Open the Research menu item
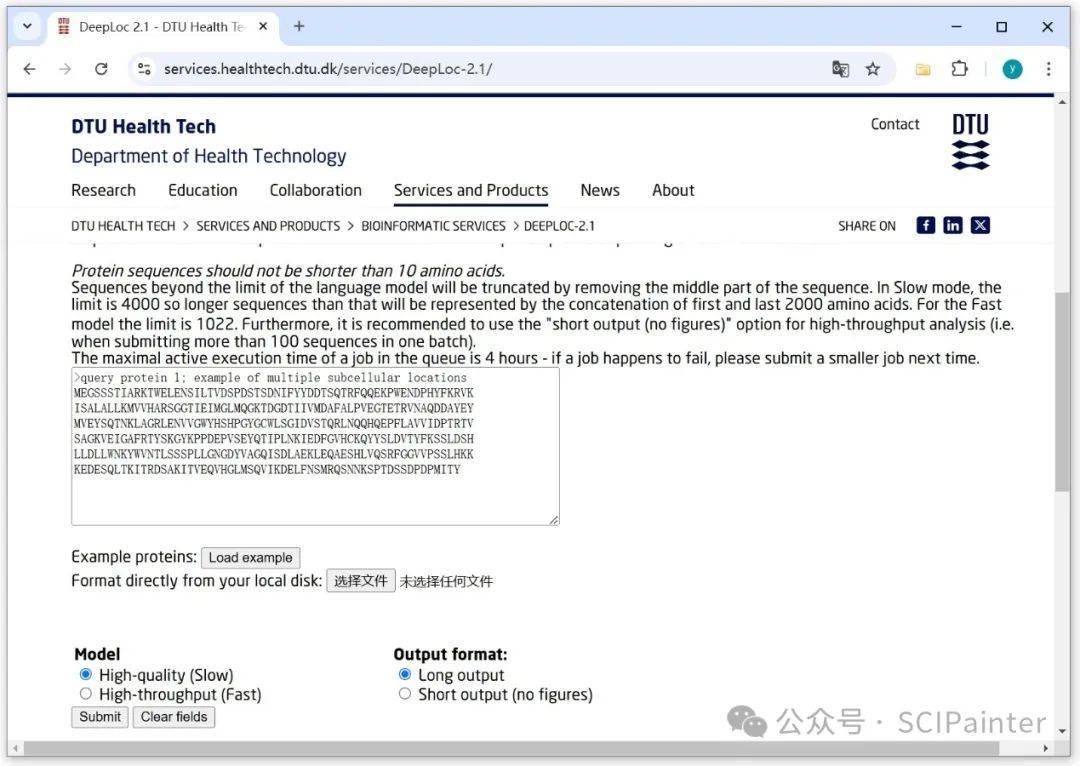The height and width of the screenshot is (766, 1080). pos(103,190)
